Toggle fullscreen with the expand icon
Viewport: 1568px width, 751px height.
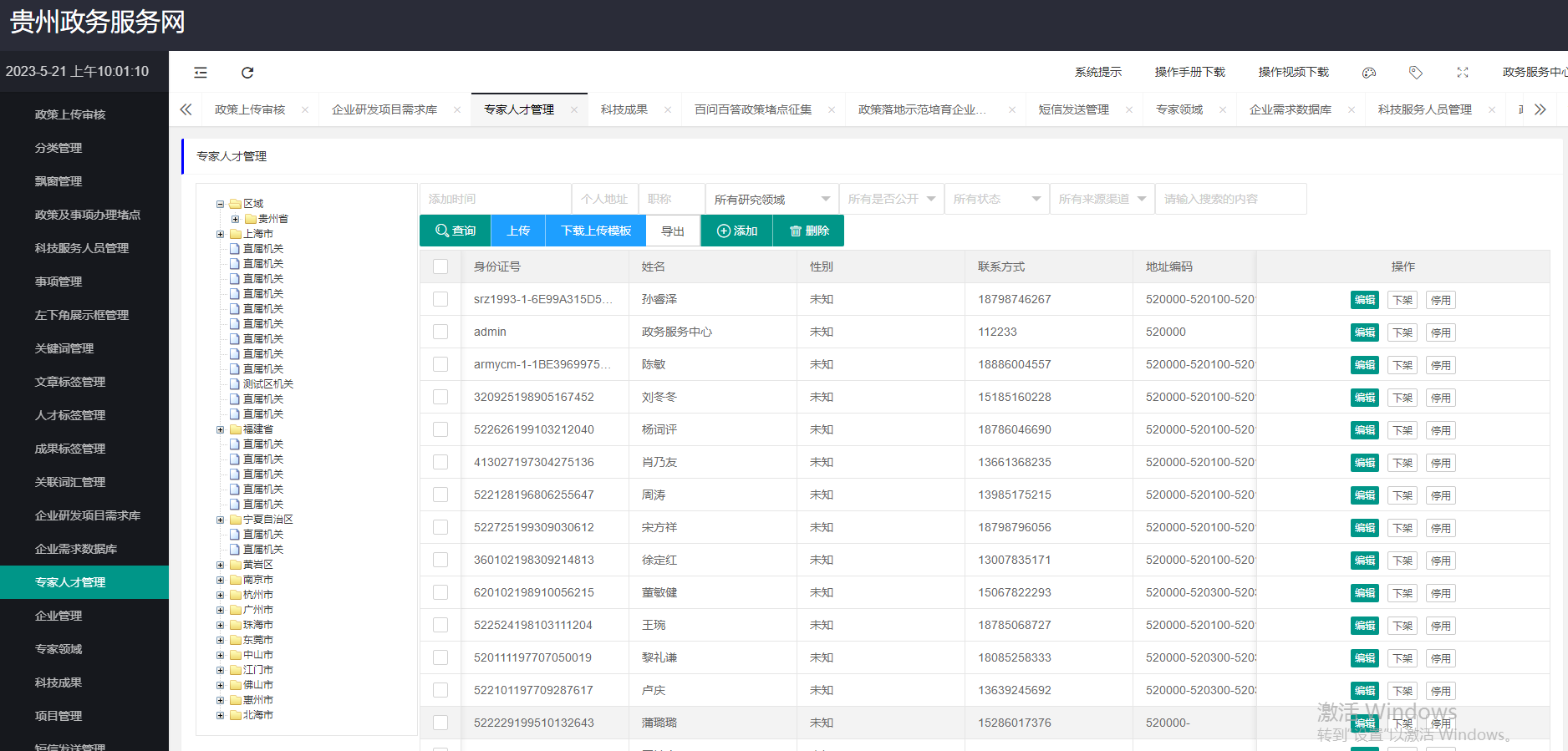coord(1463,73)
